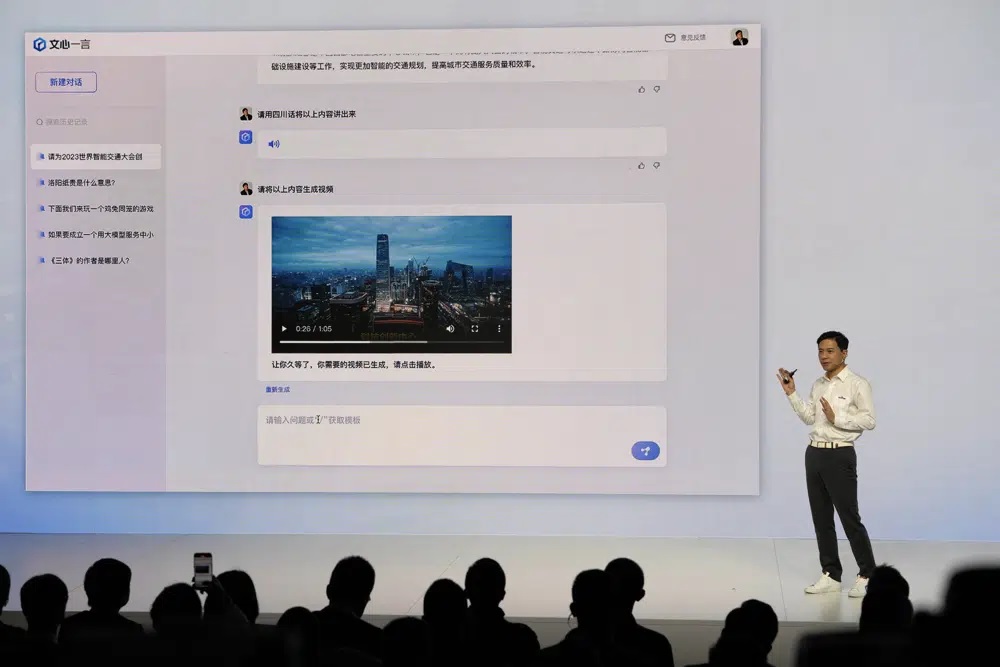1000x667 pixels.
Task: Mute the video using the volume icon
Action: 450,328
